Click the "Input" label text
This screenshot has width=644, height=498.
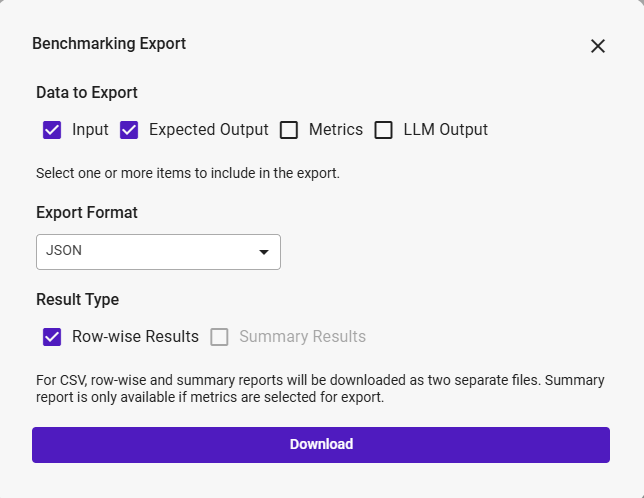(x=90, y=130)
